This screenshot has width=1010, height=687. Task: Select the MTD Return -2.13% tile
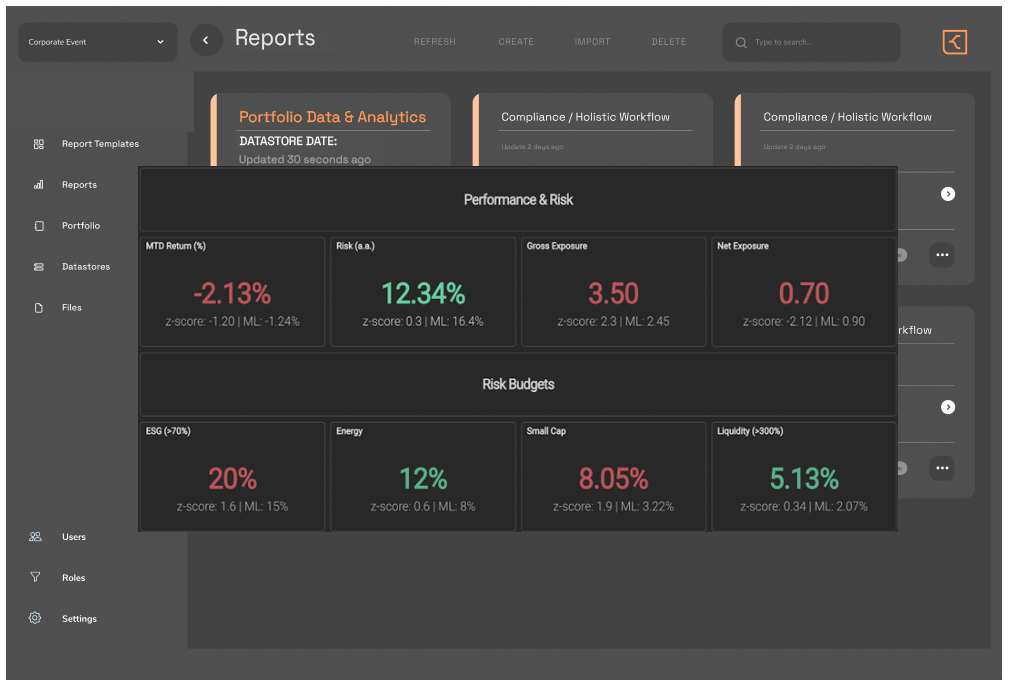tap(233, 292)
